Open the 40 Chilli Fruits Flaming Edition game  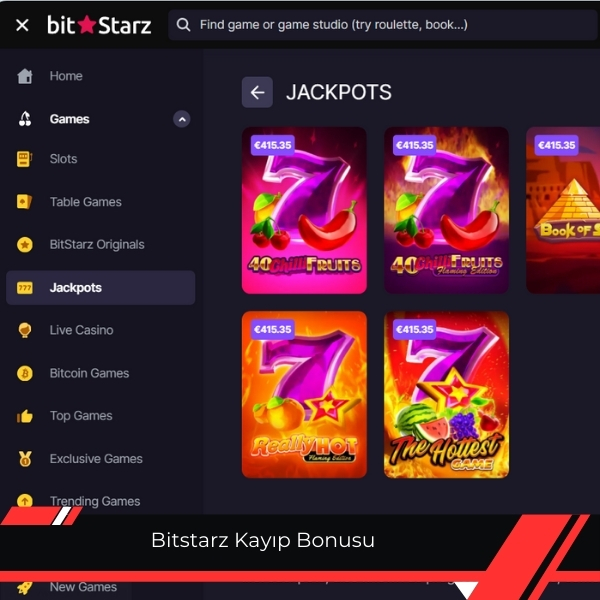[447, 210]
